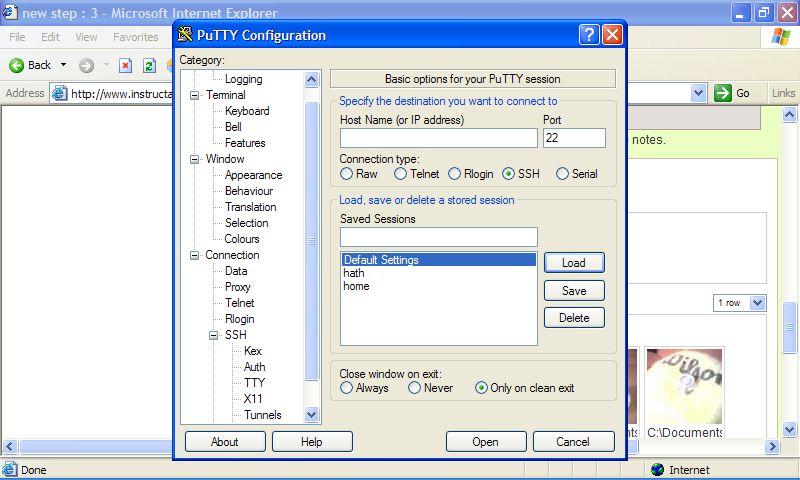The image size is (800, 480).
Task: Select 'Default Settings' in saved sessions list
Action: click(x=439, y=260)
